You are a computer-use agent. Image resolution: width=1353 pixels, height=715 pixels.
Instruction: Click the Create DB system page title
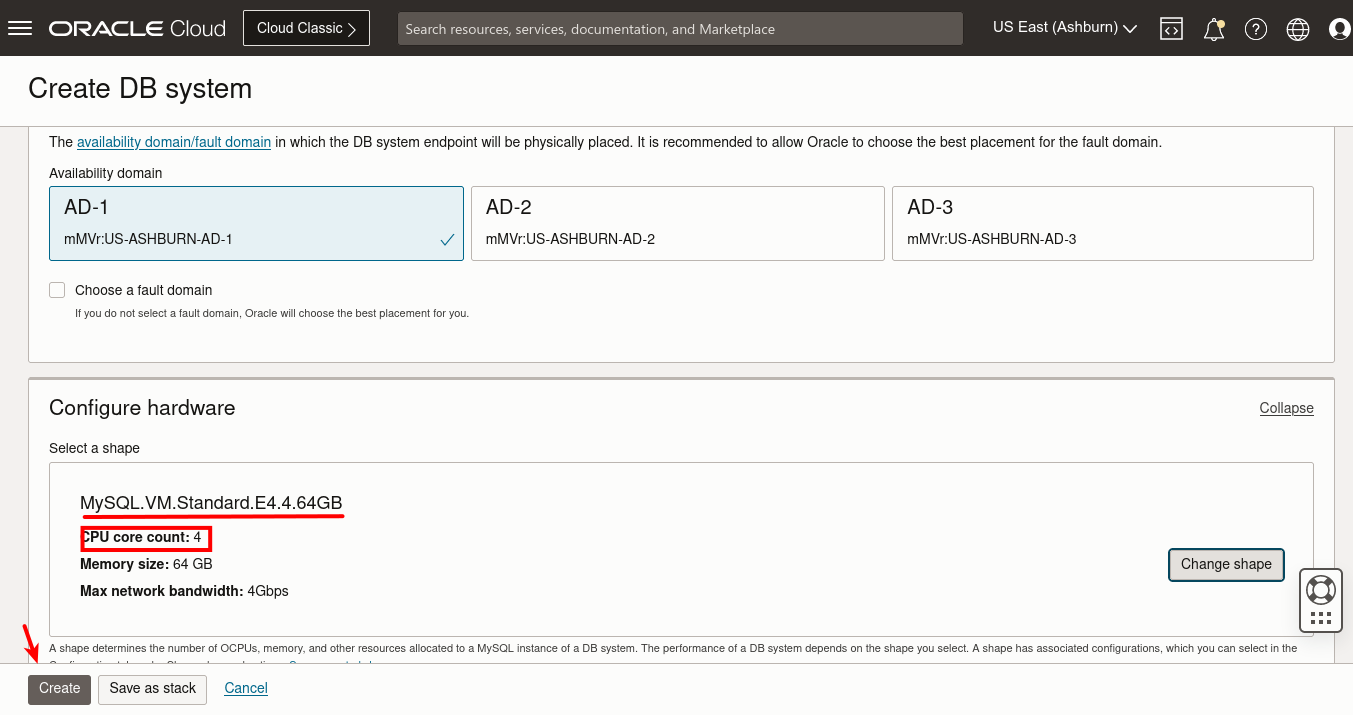tap(140, 89)
